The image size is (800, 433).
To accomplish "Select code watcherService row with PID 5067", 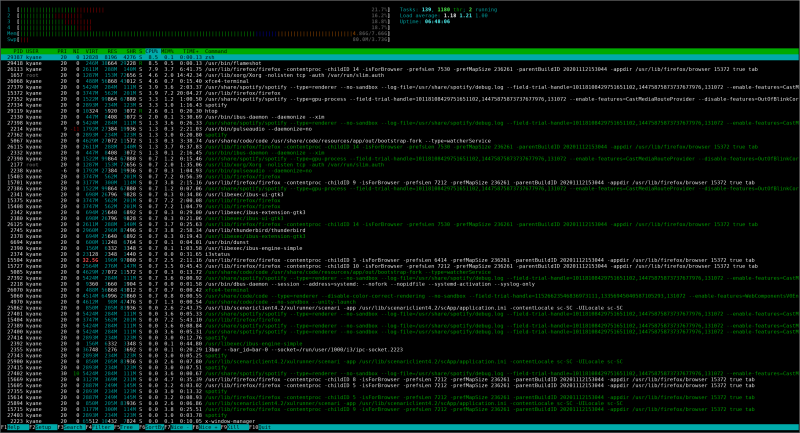I will tap(400, 141).
